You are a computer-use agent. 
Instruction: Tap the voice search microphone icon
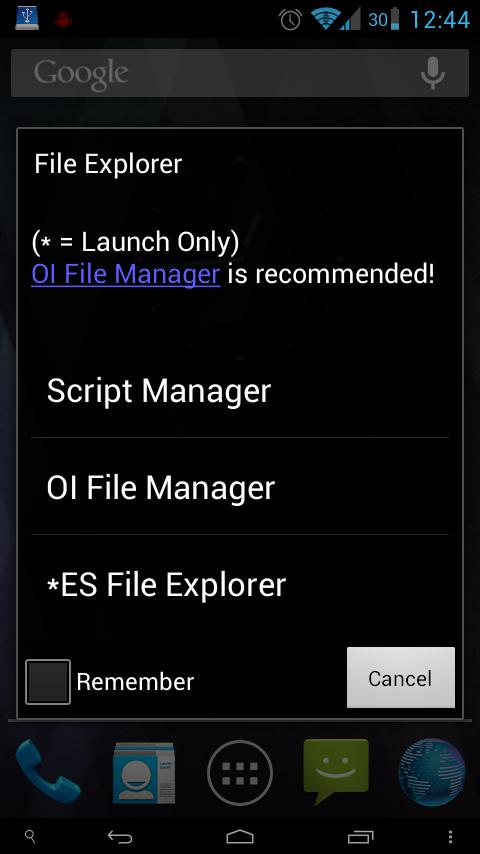click(433, 74)
